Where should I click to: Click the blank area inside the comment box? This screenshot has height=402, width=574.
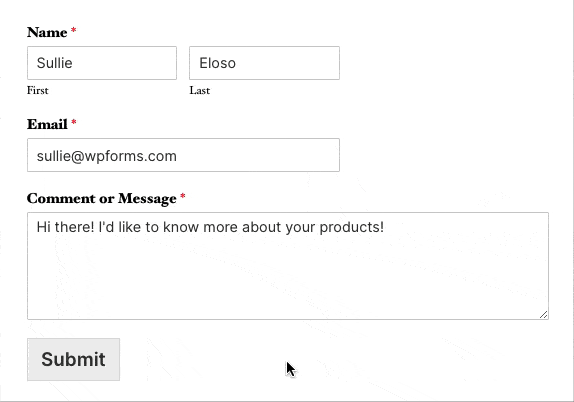click(x=288, y=278)
